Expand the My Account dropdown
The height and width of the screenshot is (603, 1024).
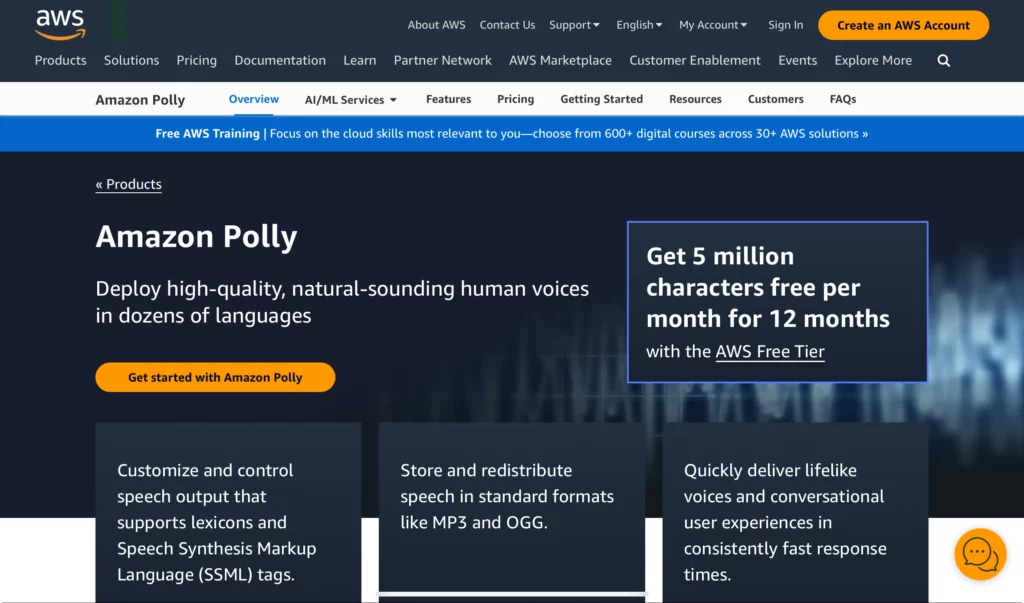click(712, 25)
